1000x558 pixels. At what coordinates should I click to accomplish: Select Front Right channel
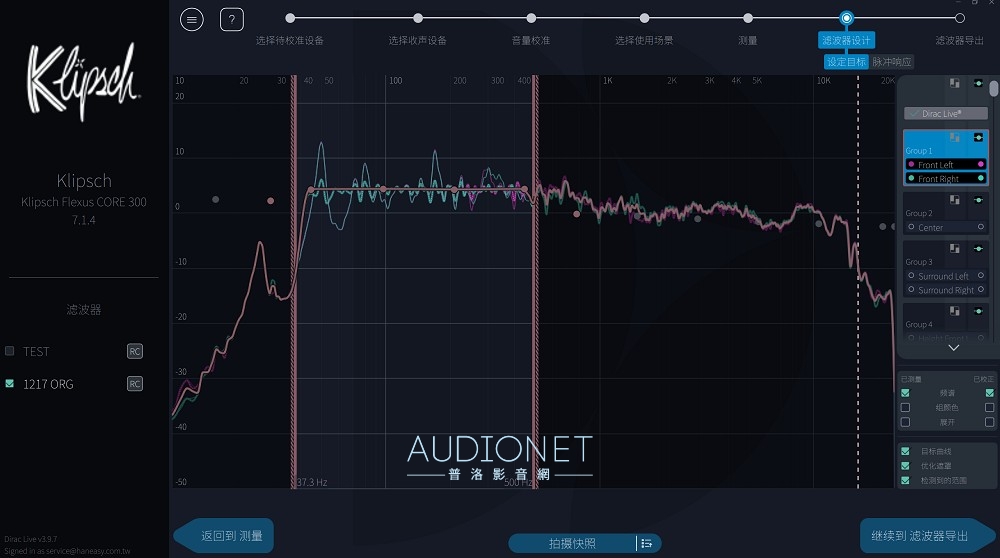pyautogui.click(x=946, y=179)
